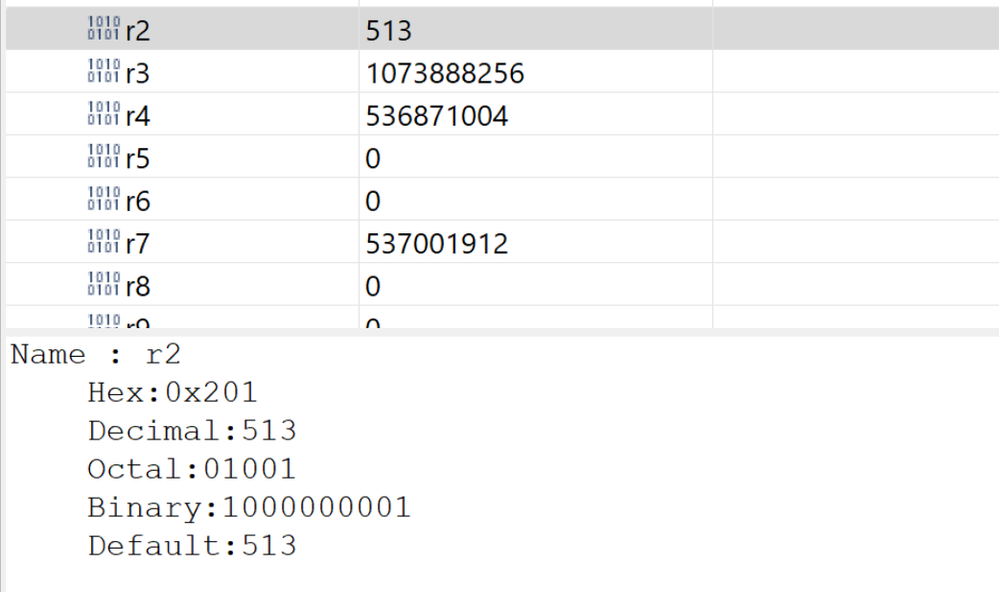Click the Octal:01001 detail line
This screenshot has width=999, height=592.
(192, 469)
